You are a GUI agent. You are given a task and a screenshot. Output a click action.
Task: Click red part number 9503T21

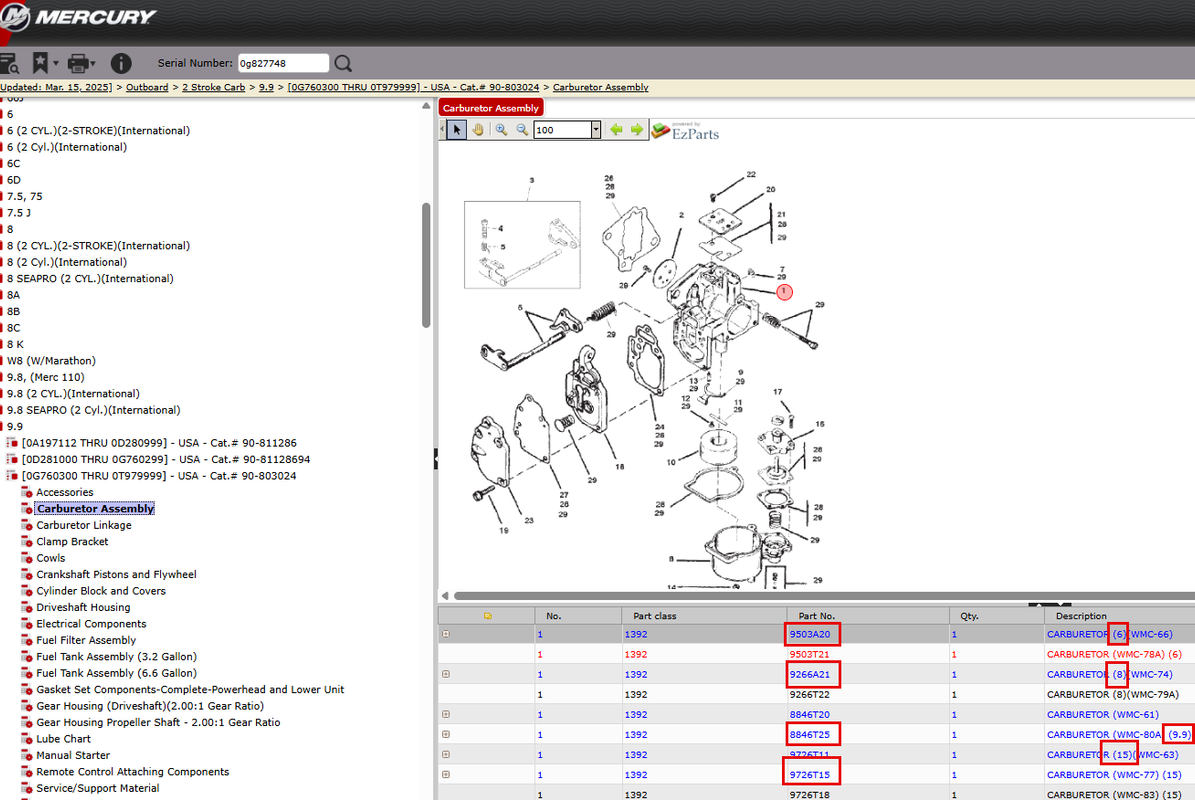pos(809,654)
